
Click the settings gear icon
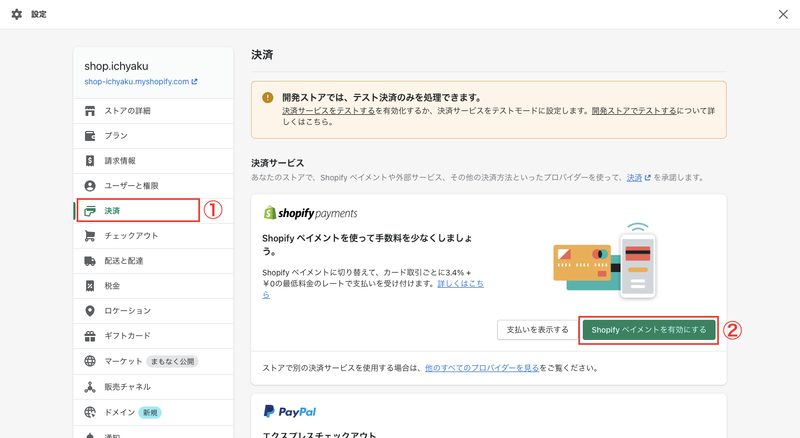pyautogui.click(x=17, y=14)
